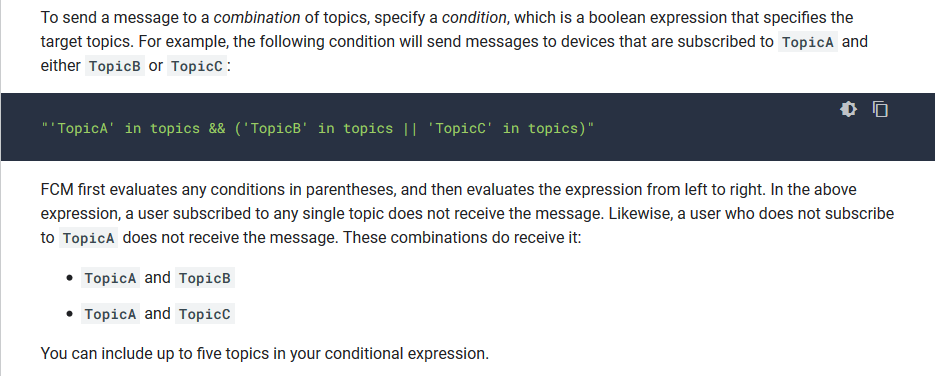Click TopicC in the second bullet item
935x376 pixels.
pos(205,314)
